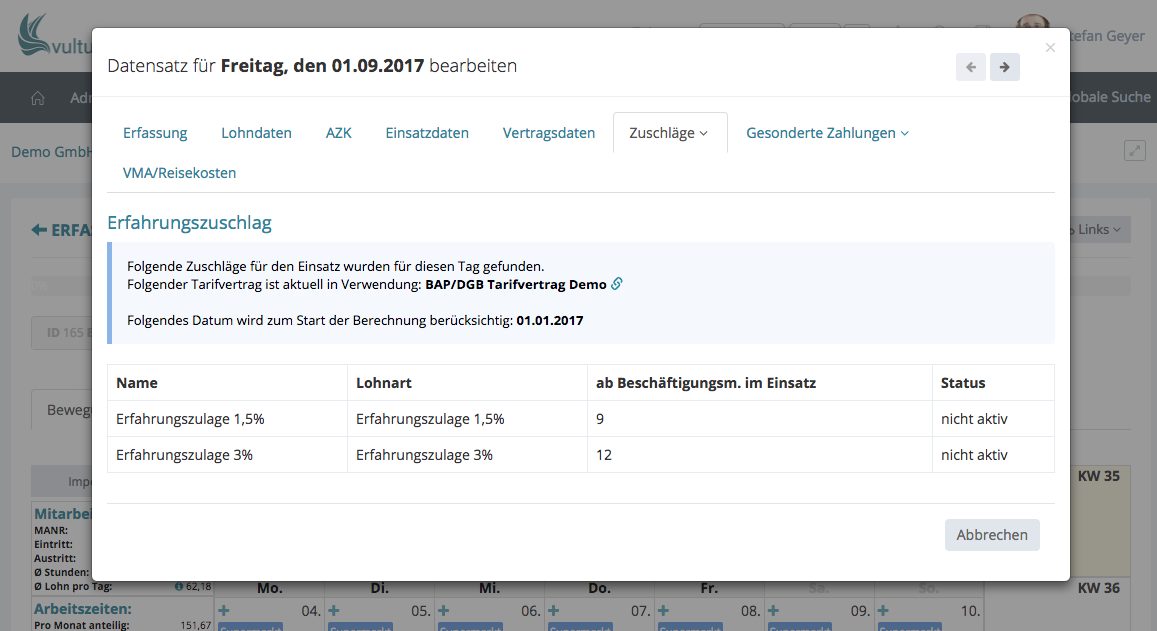Open the Lohndaten tab
Screen dimensions: 1157x631
coord(256,133)
